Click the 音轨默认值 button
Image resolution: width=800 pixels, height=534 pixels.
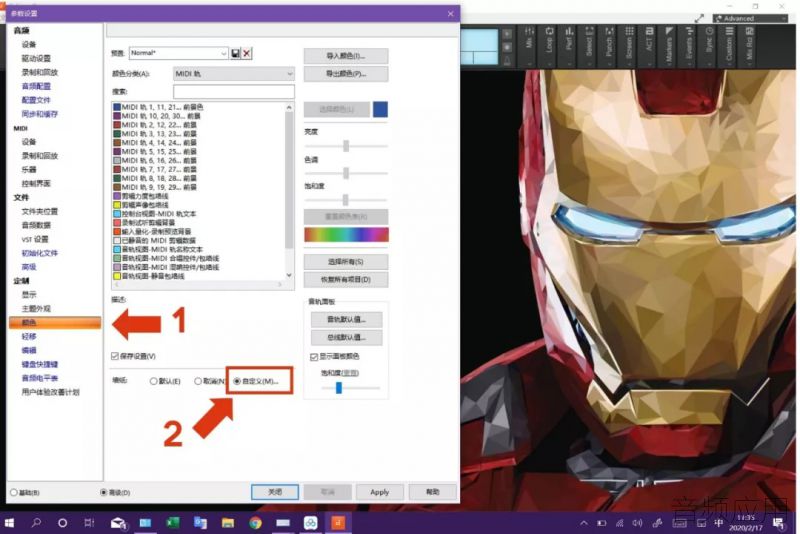(346, 320)
